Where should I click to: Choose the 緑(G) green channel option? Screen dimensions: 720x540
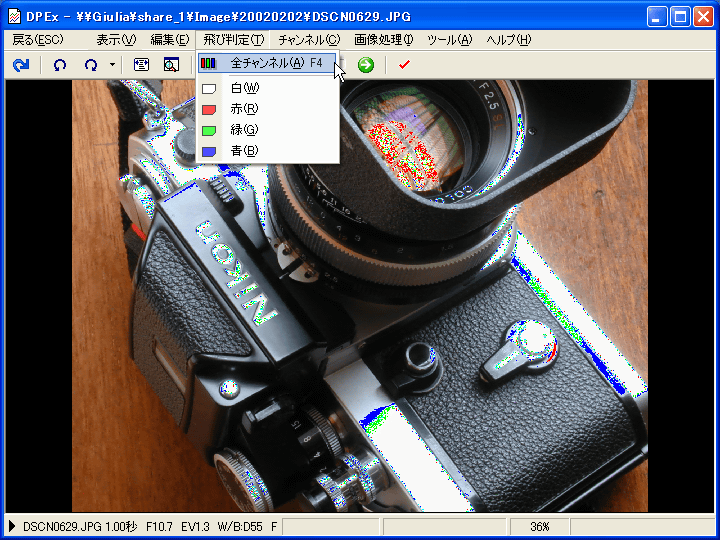pos(245,130)
